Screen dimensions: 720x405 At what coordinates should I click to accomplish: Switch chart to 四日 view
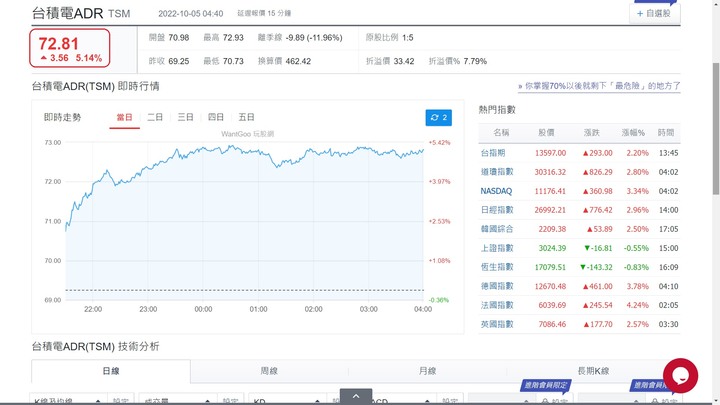tap(216, 118)
